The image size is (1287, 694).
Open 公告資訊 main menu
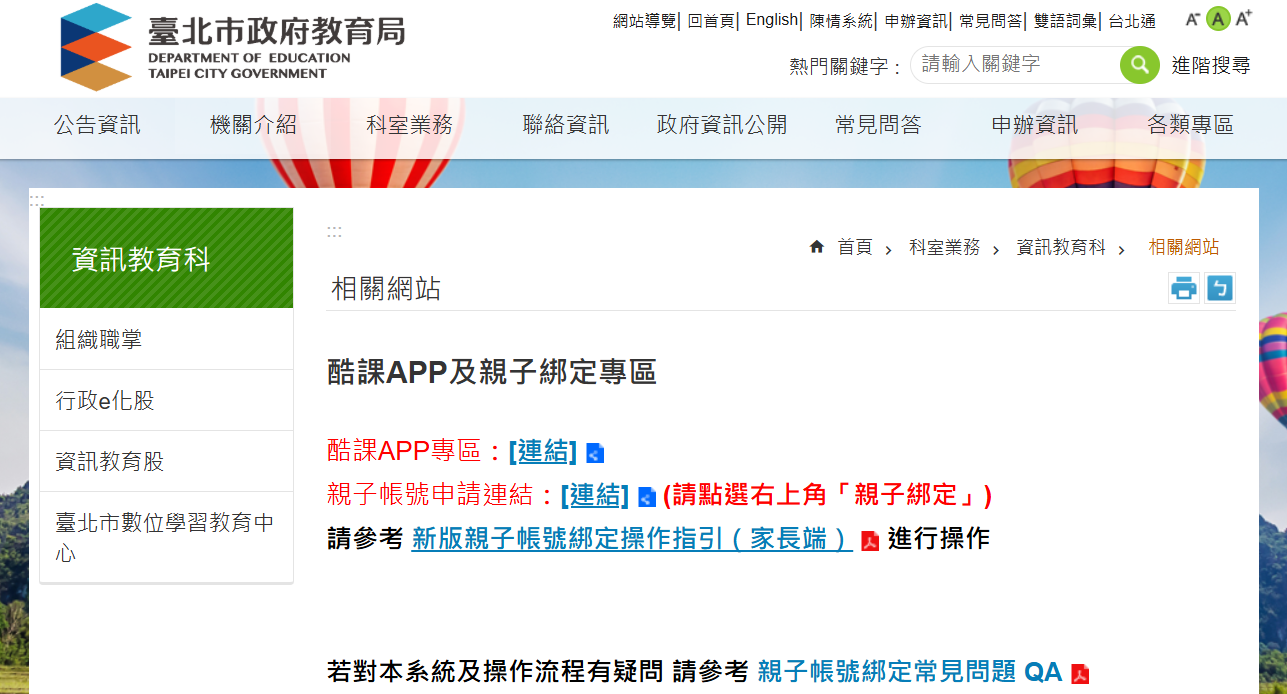97,125
